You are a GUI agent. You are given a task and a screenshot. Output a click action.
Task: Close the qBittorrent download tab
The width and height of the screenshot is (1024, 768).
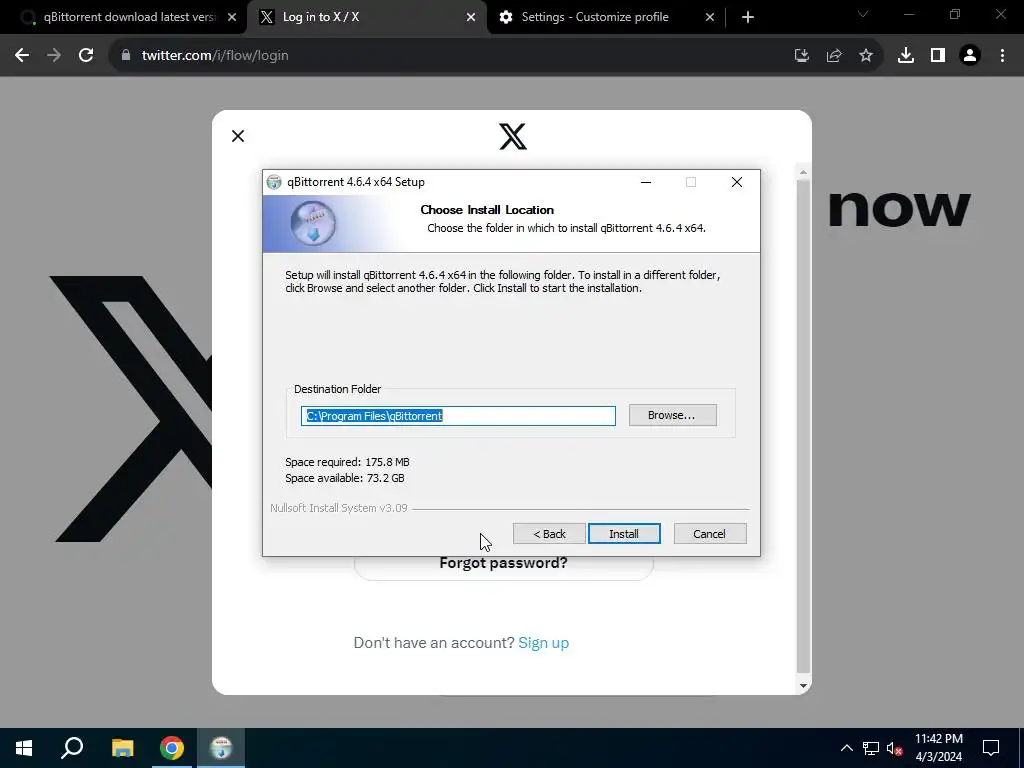(x=232, y=18)
